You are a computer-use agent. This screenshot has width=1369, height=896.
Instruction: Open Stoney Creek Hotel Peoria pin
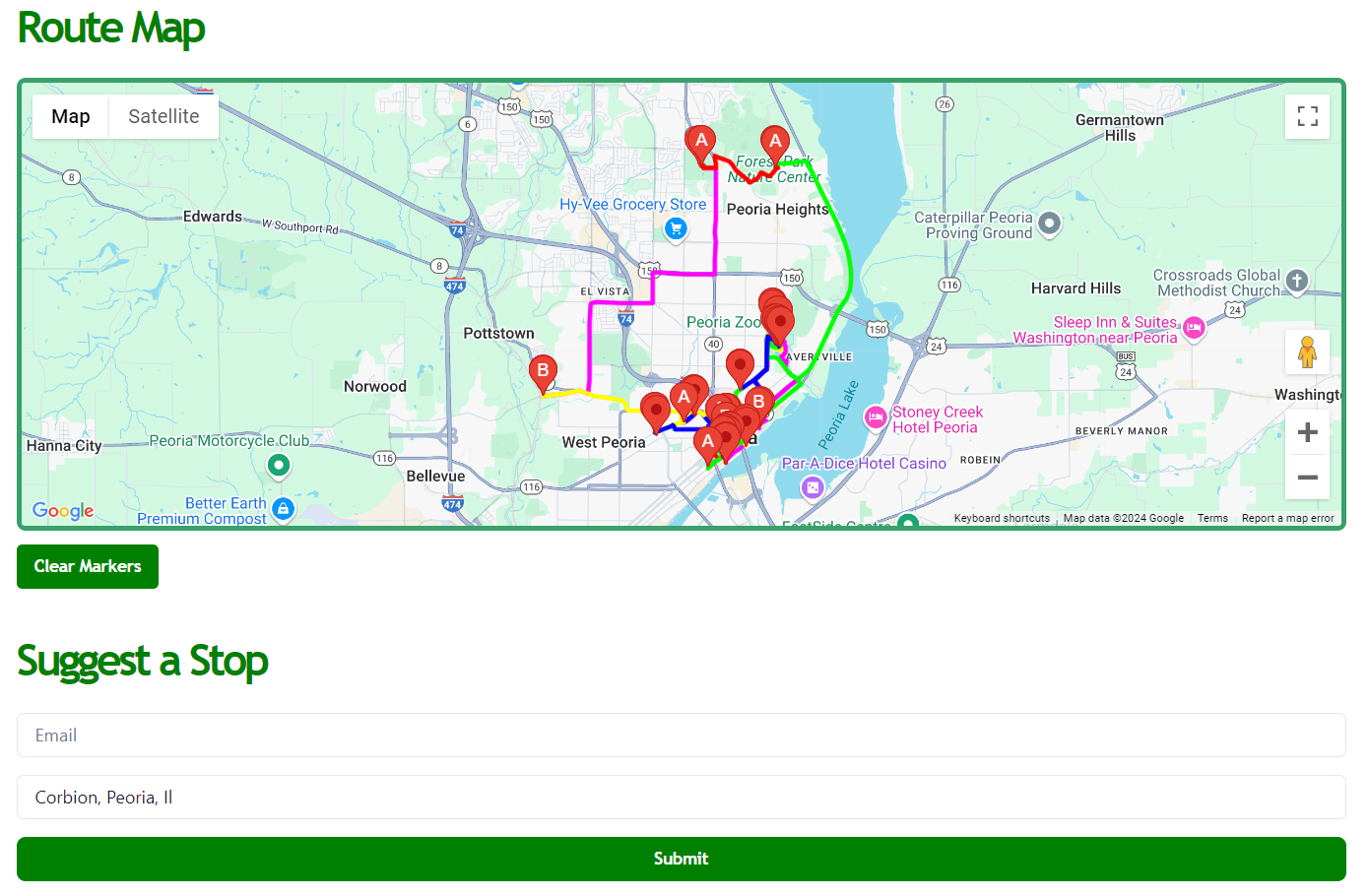(x=876, y=418)
